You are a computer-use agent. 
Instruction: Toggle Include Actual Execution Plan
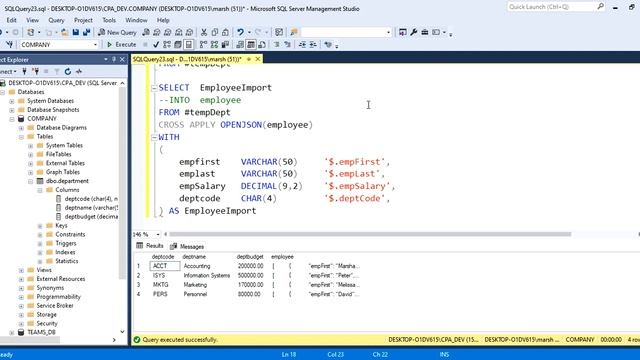[203, 44]
